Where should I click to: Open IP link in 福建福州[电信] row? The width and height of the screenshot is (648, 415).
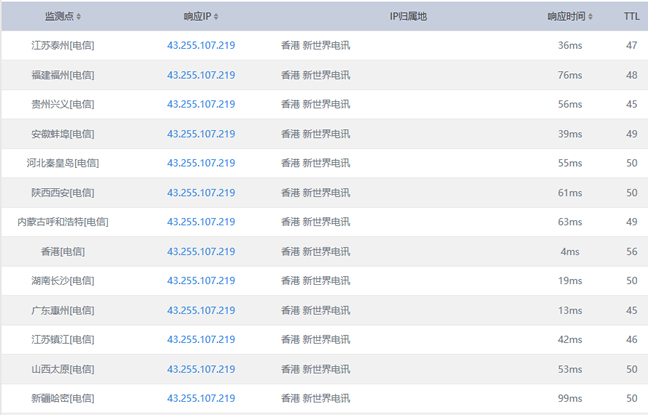pyautogui.click(x=201, y=75)
